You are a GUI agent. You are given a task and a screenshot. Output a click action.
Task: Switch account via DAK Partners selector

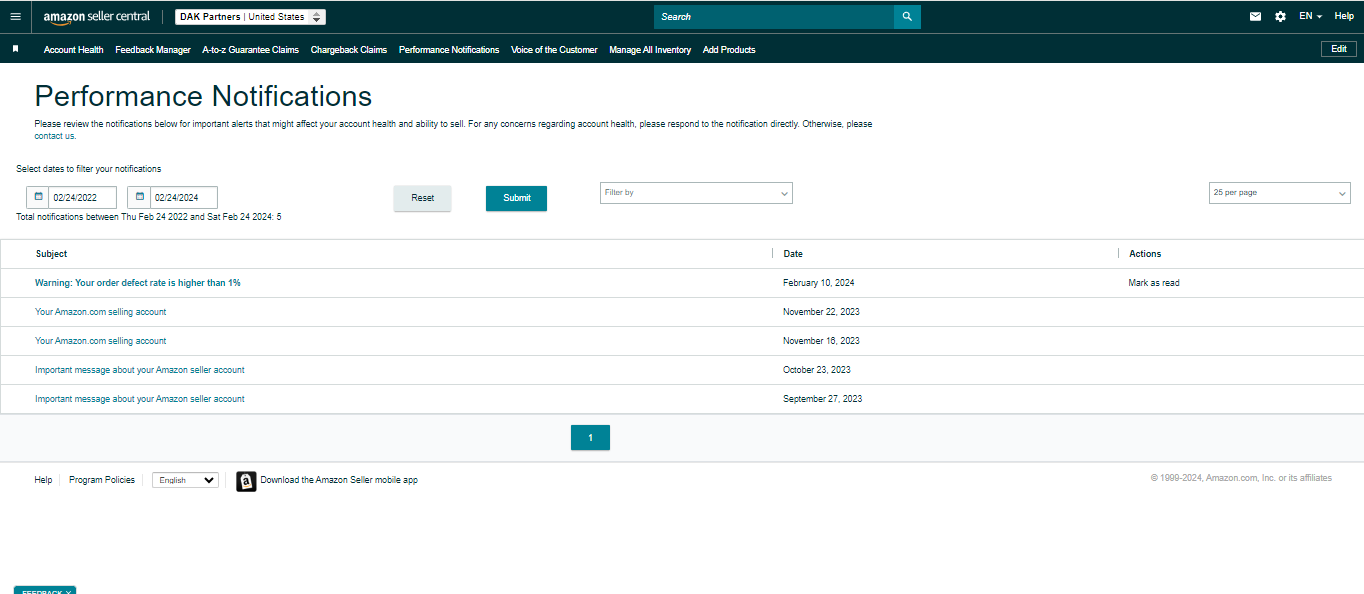tap(250, 17)
